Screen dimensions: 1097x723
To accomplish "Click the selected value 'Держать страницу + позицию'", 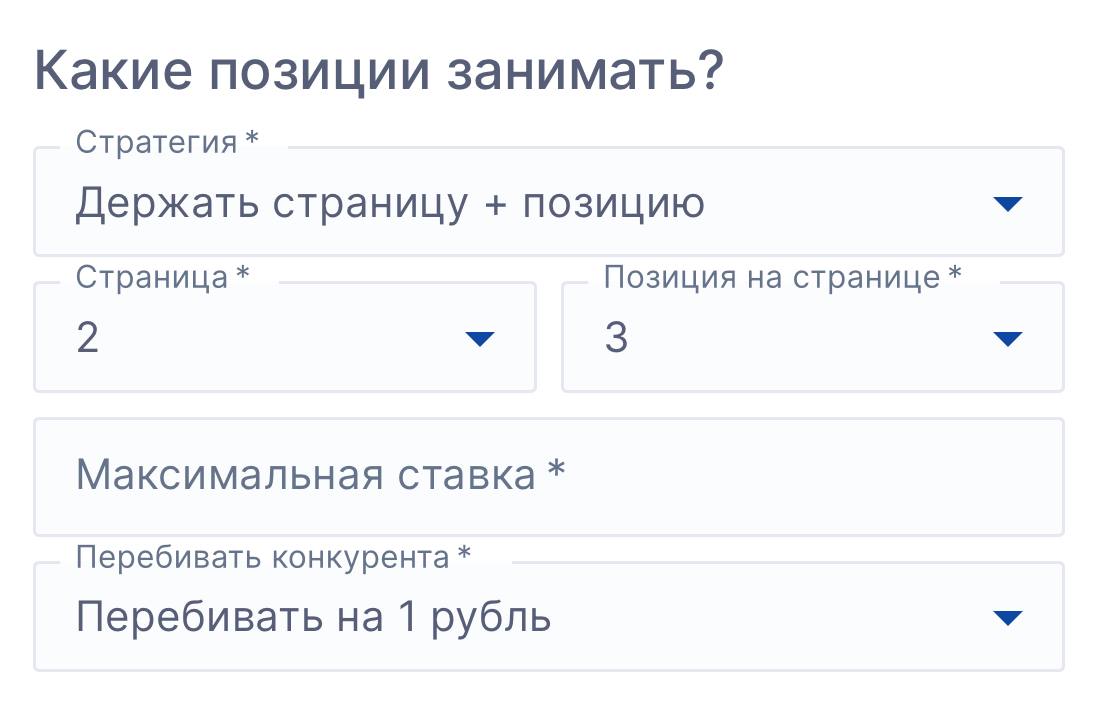I will coord(390,204).
